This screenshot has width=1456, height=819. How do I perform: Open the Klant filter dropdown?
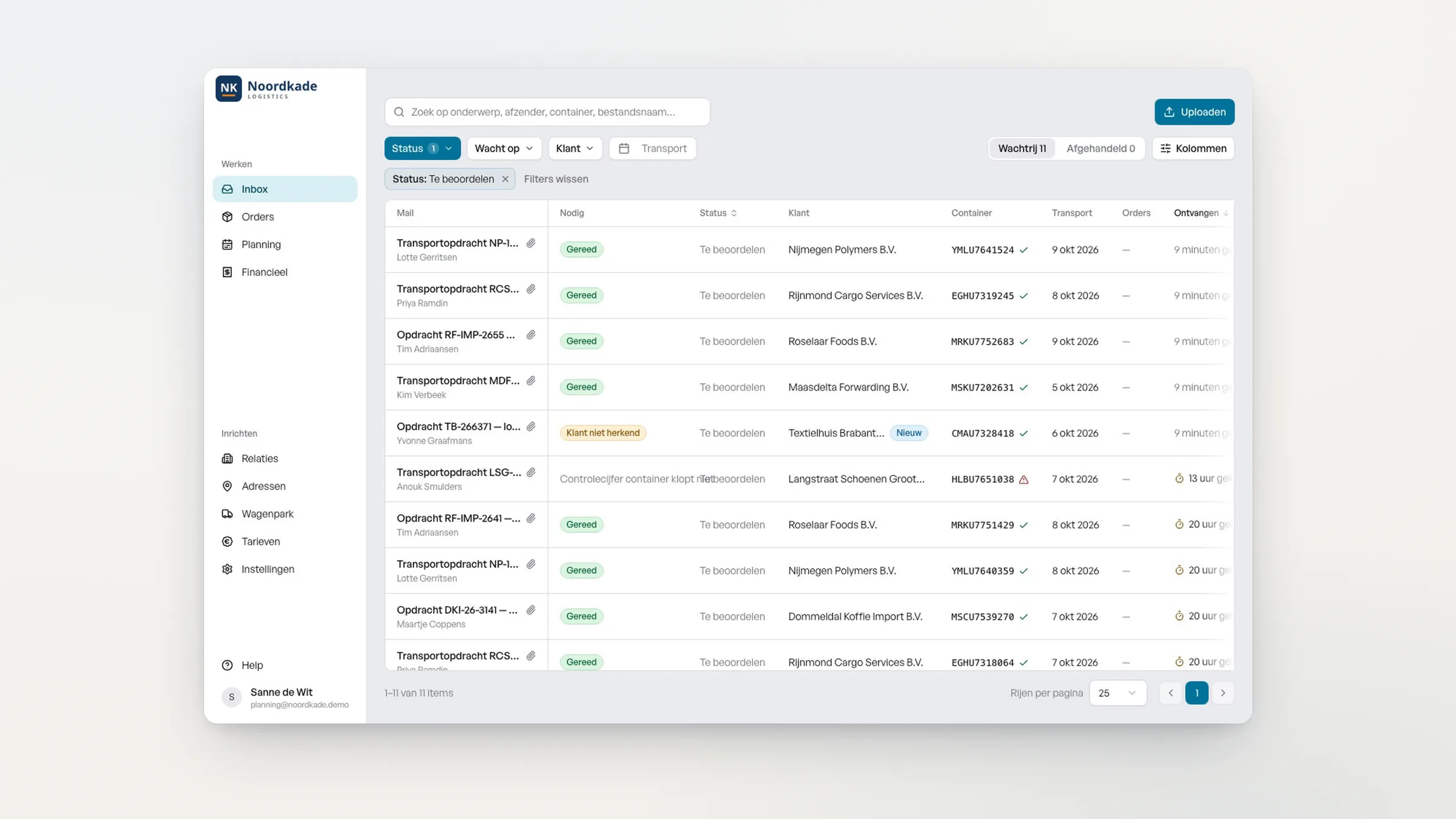[x=575, y=148]
